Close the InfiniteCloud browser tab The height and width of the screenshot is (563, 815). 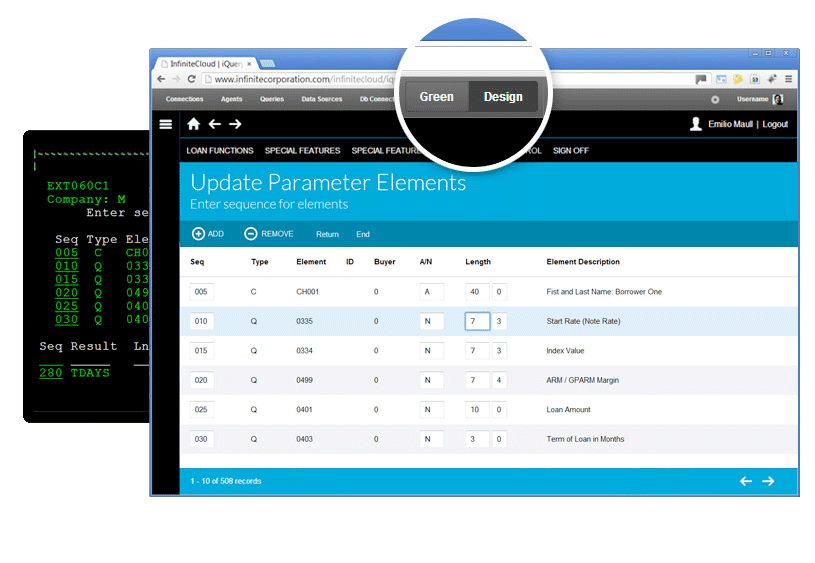(249, 64)
